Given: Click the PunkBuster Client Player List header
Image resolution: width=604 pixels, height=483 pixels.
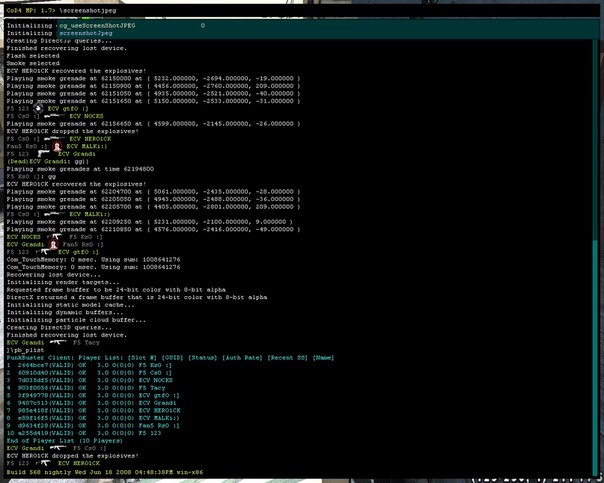Looking at the screenshot, I should (x=170, y=357).
